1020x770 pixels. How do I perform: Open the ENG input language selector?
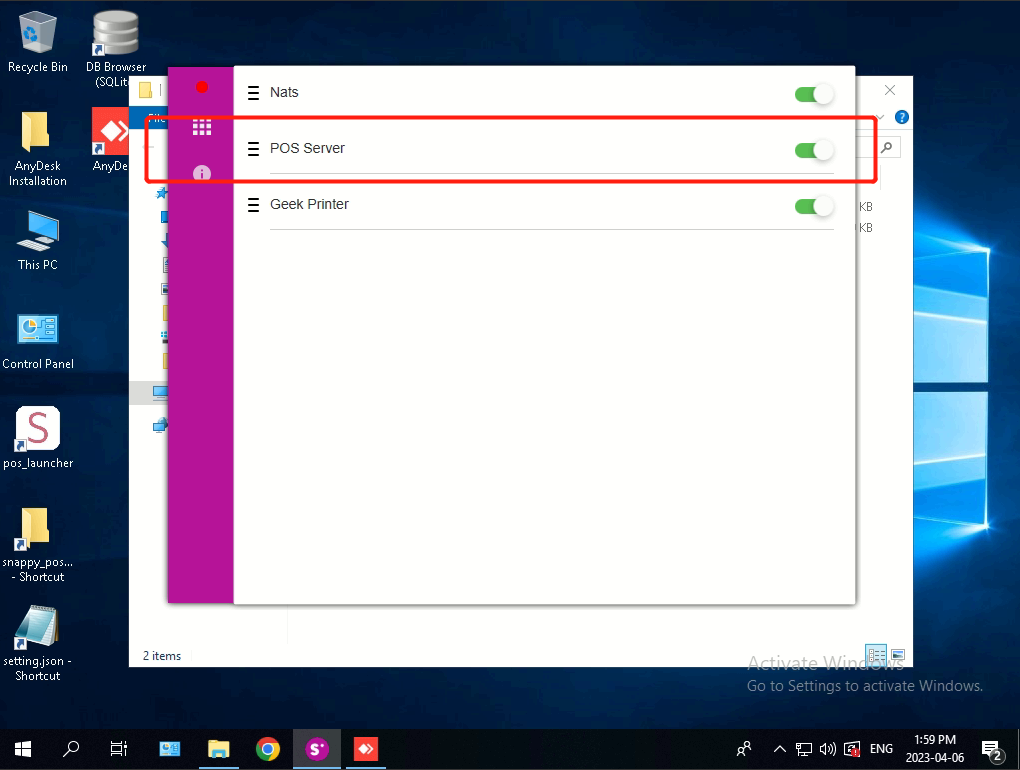(x=881, y=748)
